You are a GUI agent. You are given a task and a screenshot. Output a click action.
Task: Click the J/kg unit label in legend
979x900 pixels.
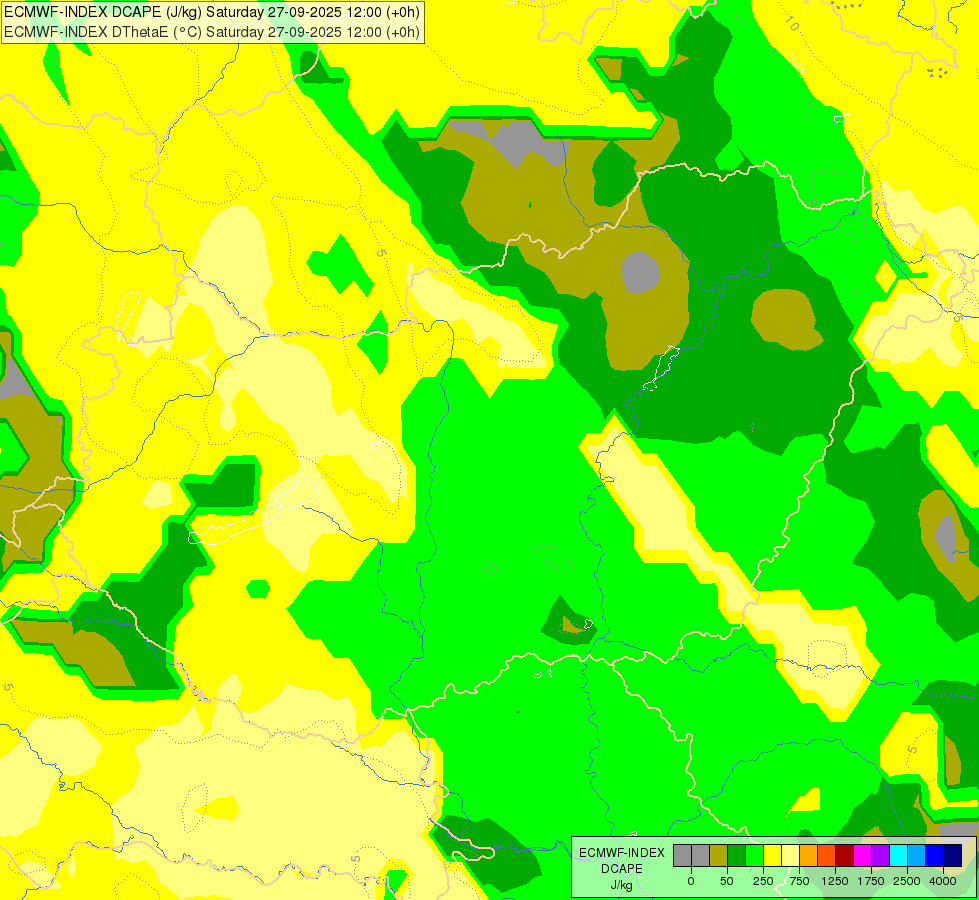click(x=622, y=885)
